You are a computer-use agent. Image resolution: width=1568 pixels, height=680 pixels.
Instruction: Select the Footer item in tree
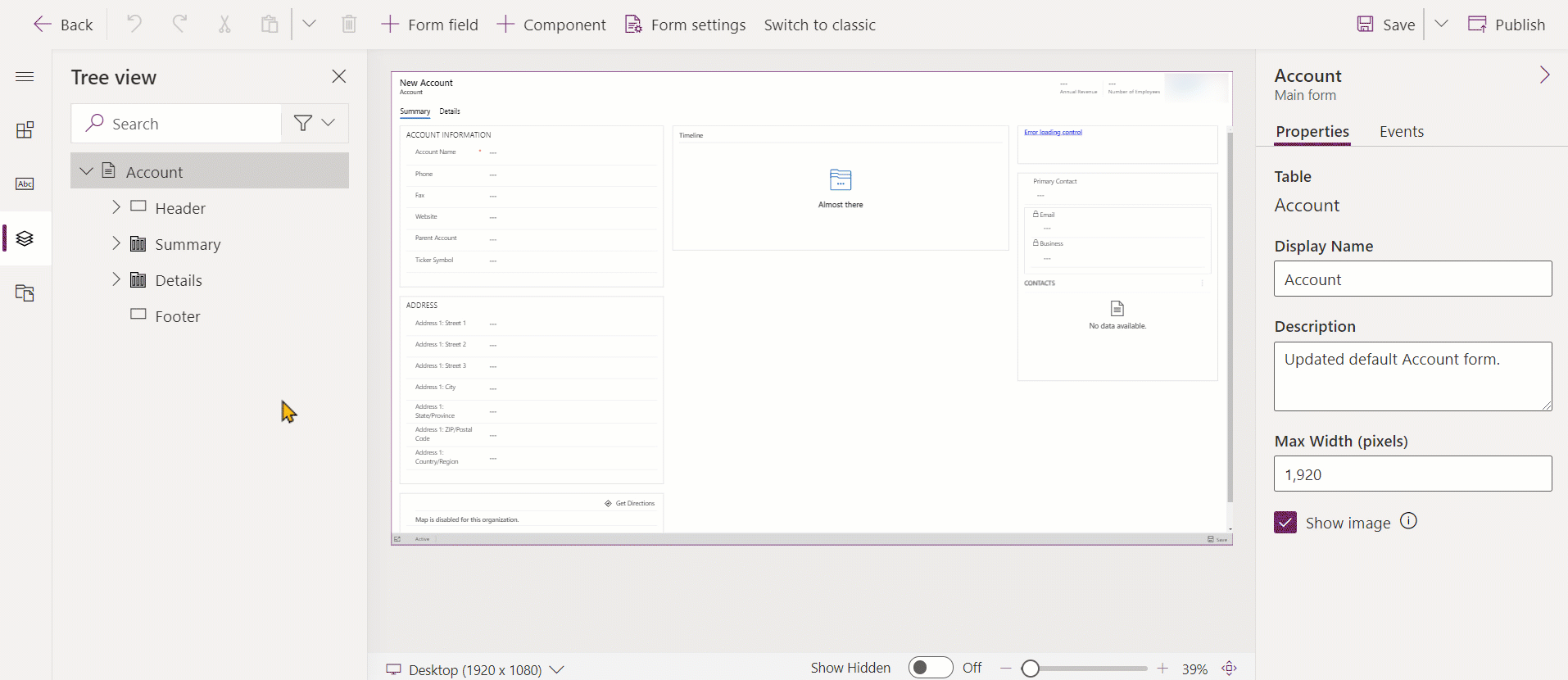177,316
